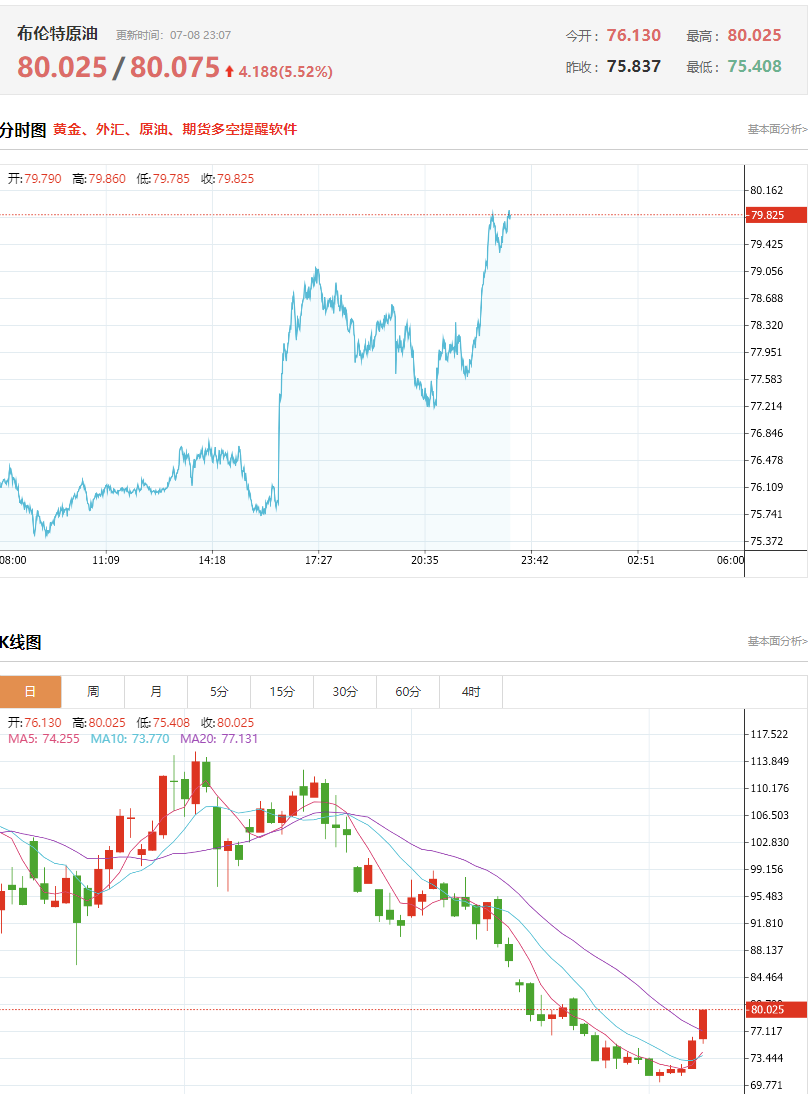The image size is (810, 1094).
Task: Open the 4时 K-line tab
Action: click(x=471, y=691)
